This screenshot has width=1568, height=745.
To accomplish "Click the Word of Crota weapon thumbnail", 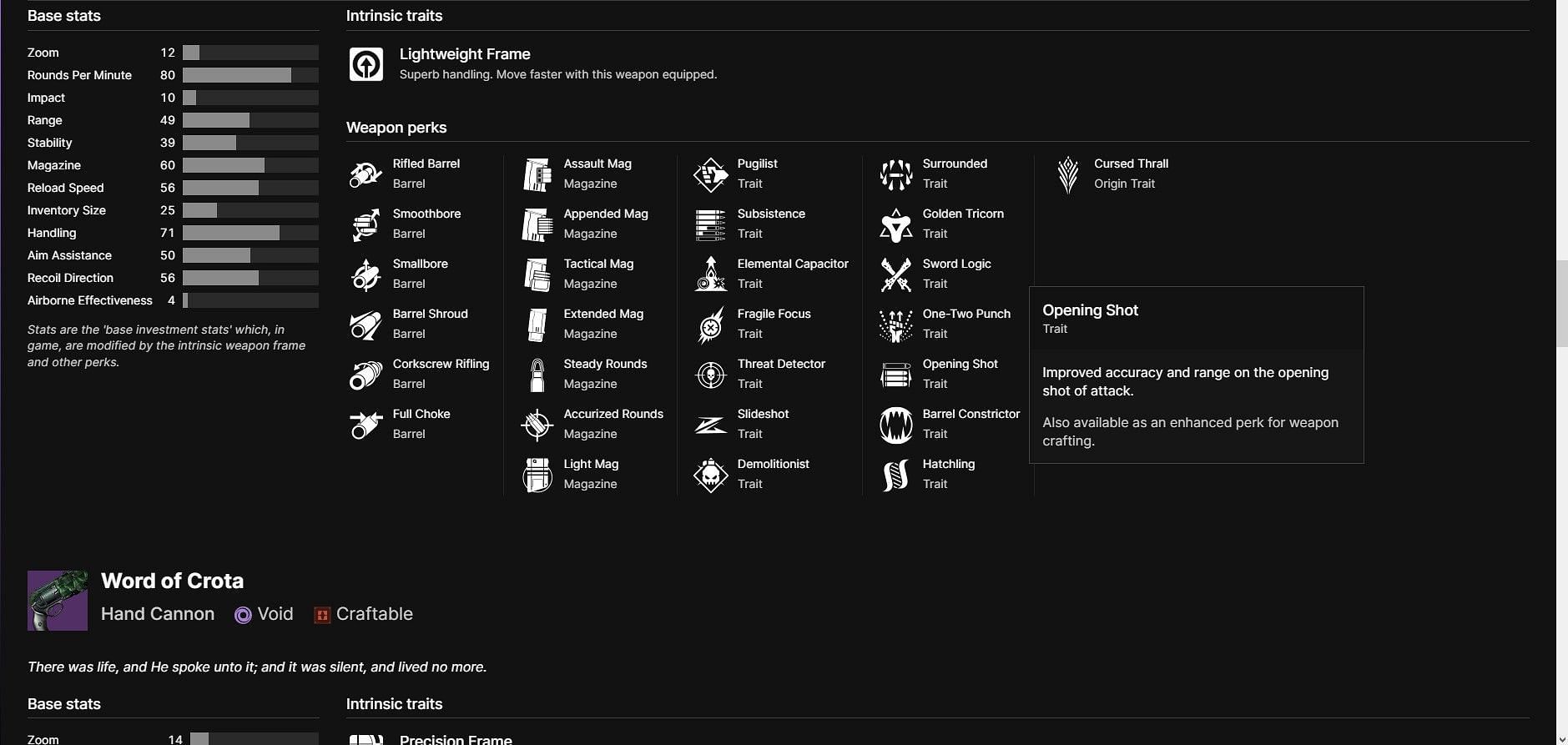I will (58, 601).
